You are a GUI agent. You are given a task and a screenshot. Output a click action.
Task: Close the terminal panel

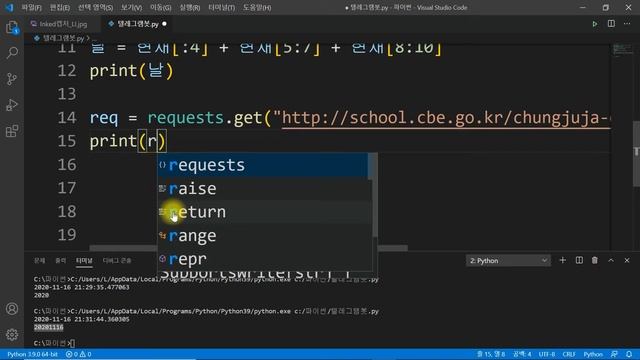pyautogui.click(x=627, y=260)
